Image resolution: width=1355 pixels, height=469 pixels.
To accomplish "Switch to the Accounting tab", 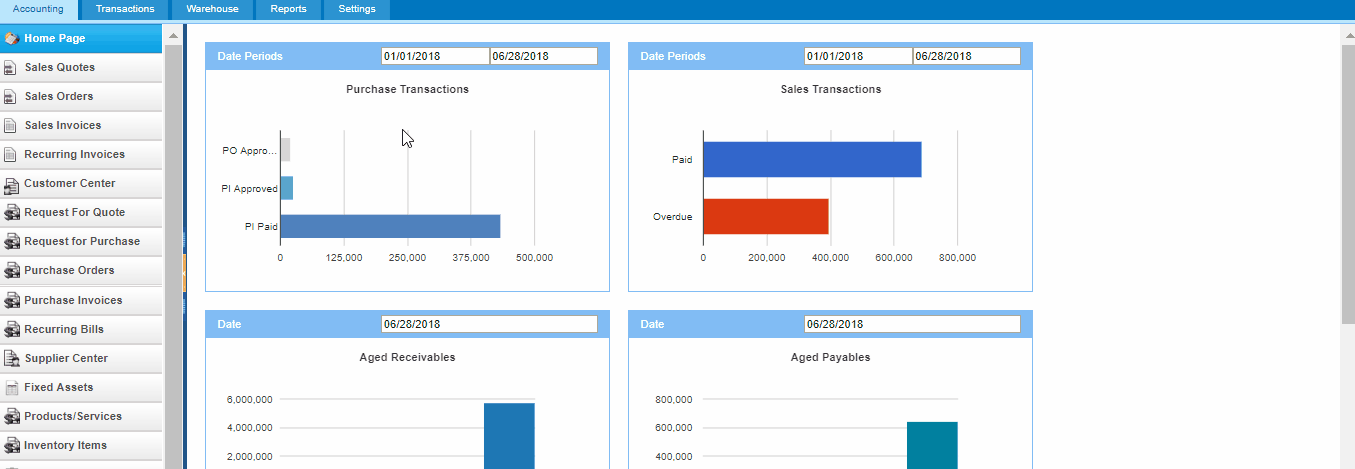I will click(x=38, y=9).
